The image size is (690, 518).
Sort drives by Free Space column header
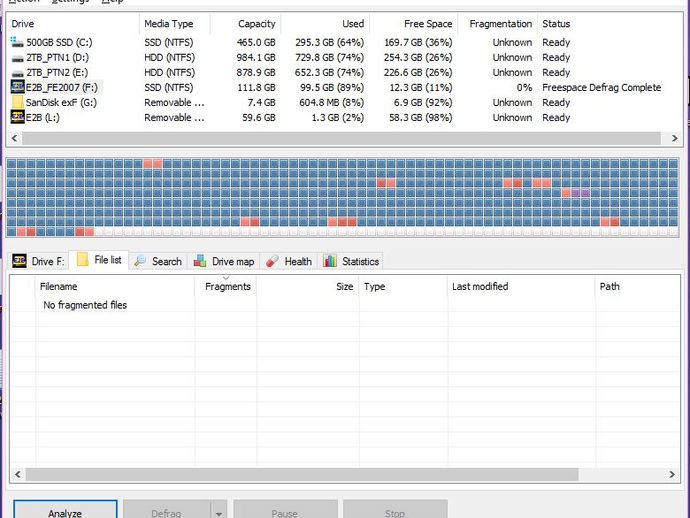coord(414,24)
